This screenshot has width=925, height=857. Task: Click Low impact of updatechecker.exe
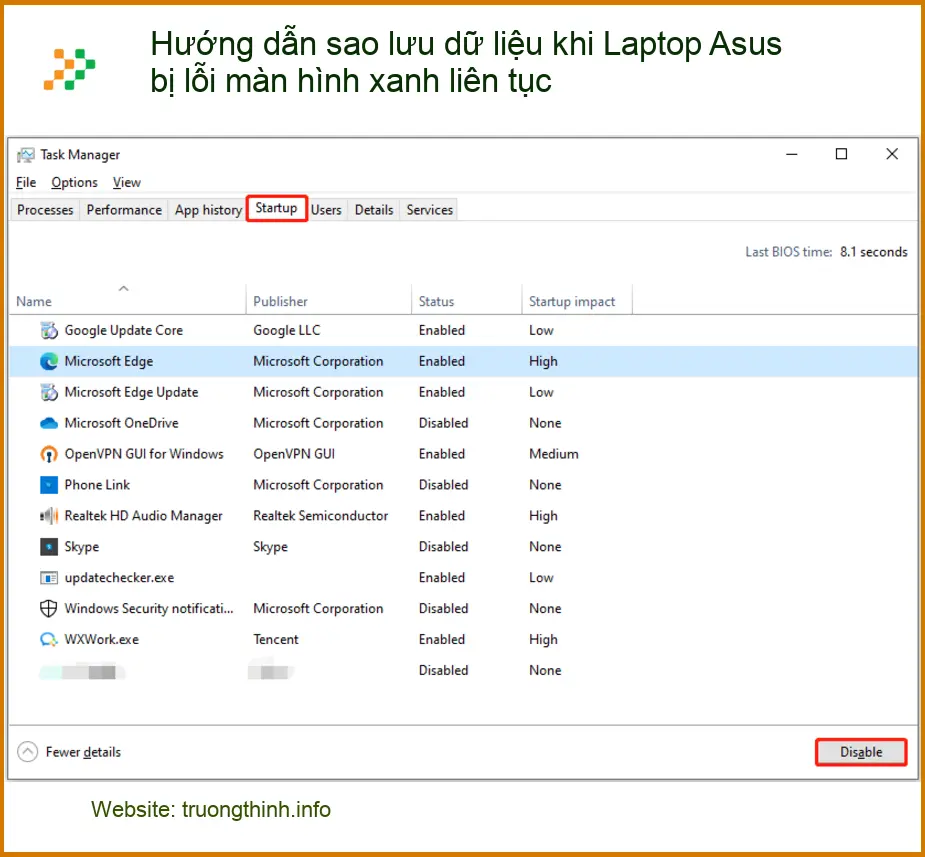tap(541, 577)
